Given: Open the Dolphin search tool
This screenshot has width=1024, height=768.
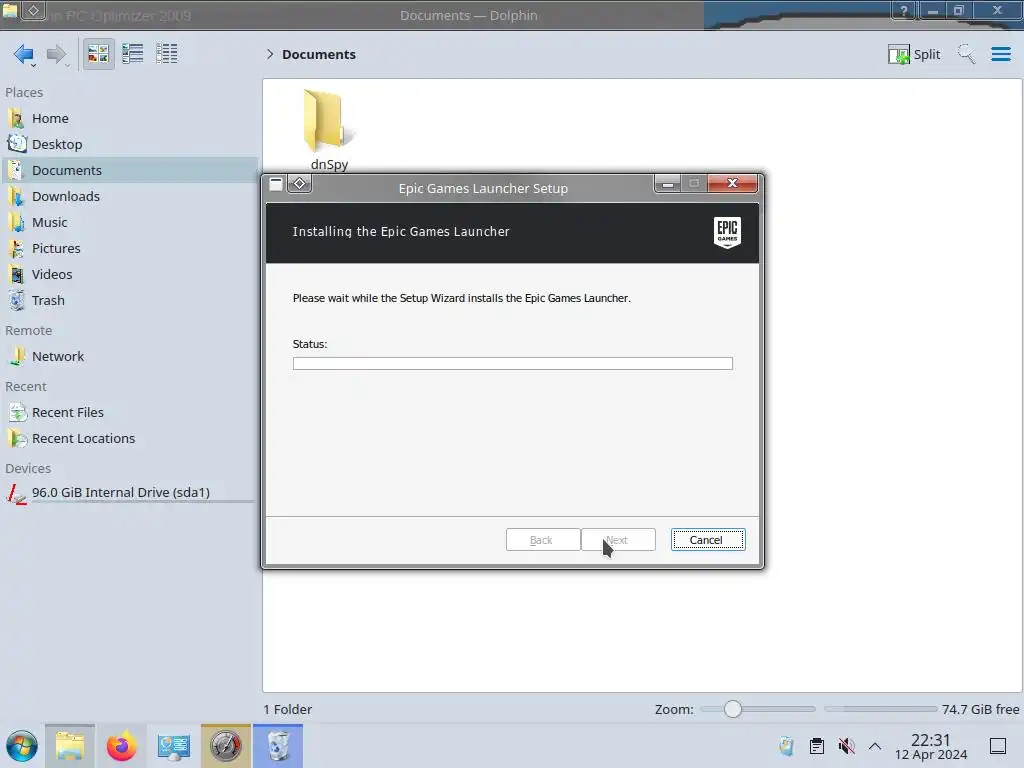Looking at the screenshot, I should (966, 54).
